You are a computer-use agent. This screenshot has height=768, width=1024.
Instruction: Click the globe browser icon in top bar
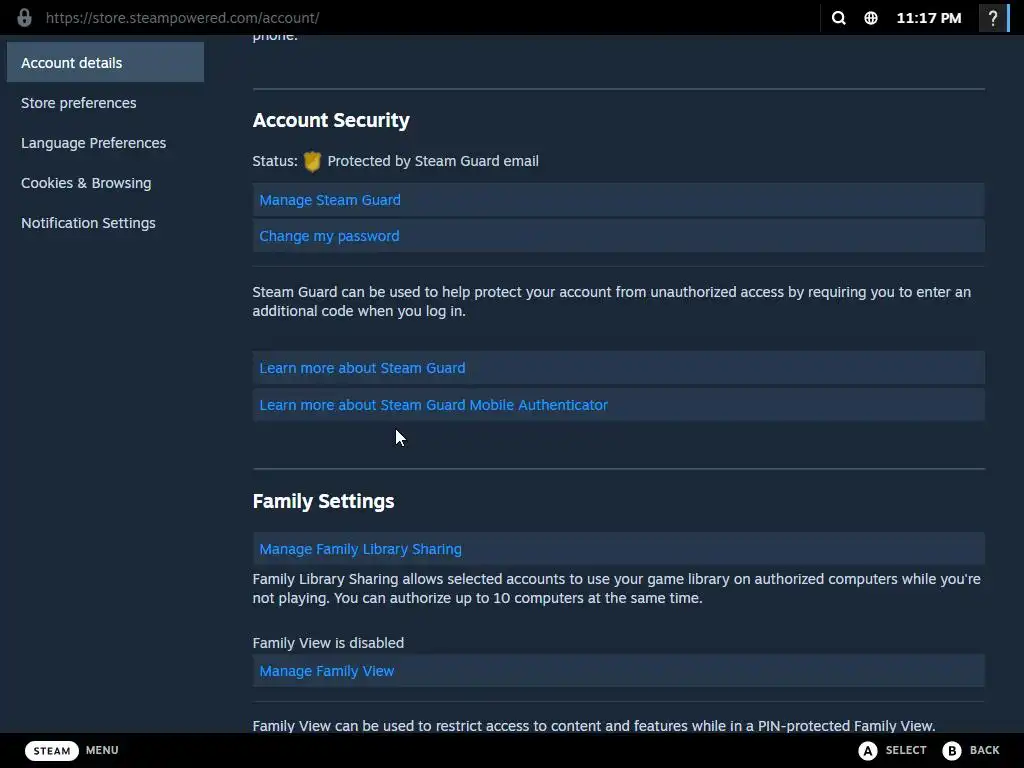pyautogui.click(x=871, y=18)
